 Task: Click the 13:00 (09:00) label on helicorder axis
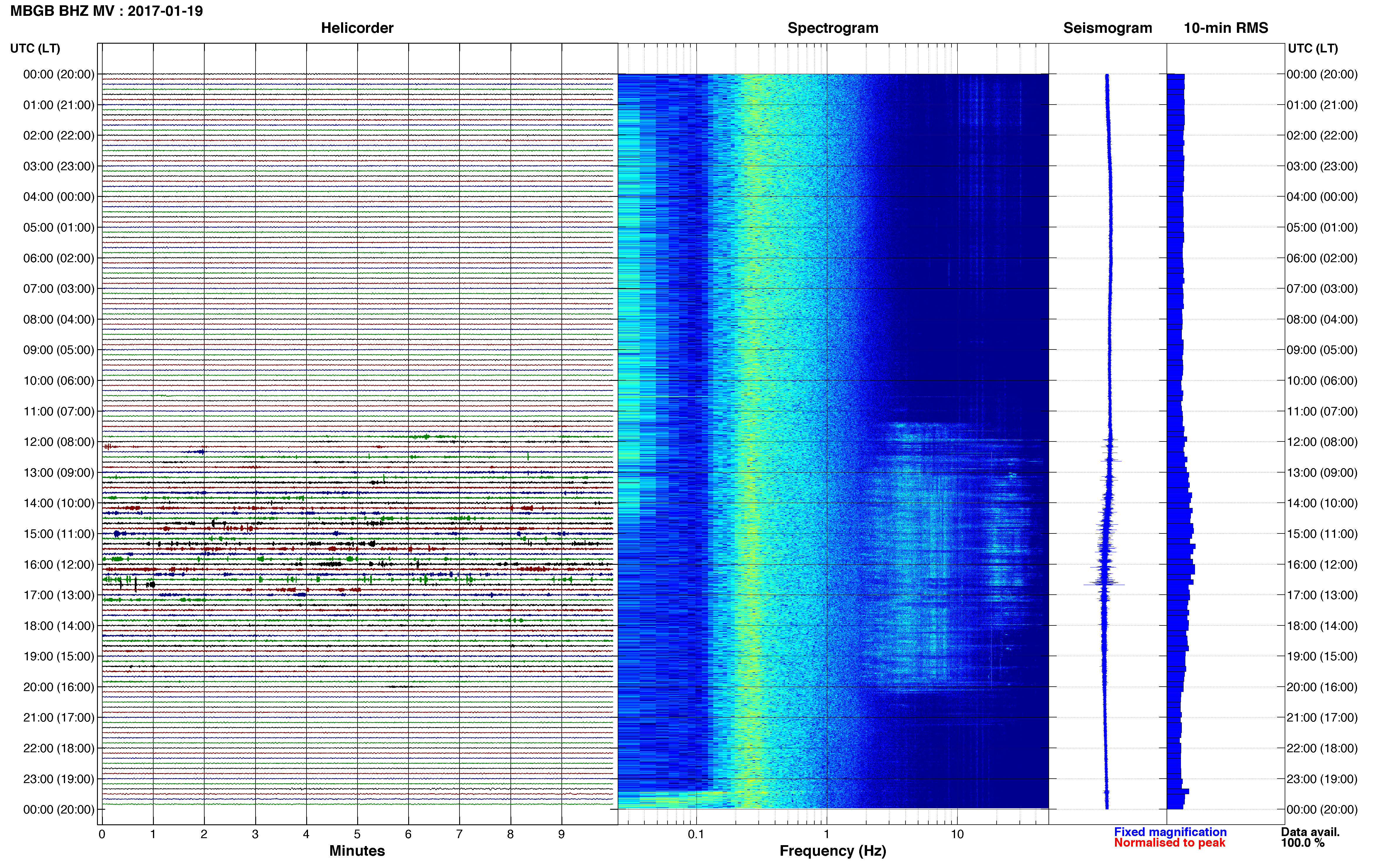coord(59,473)
